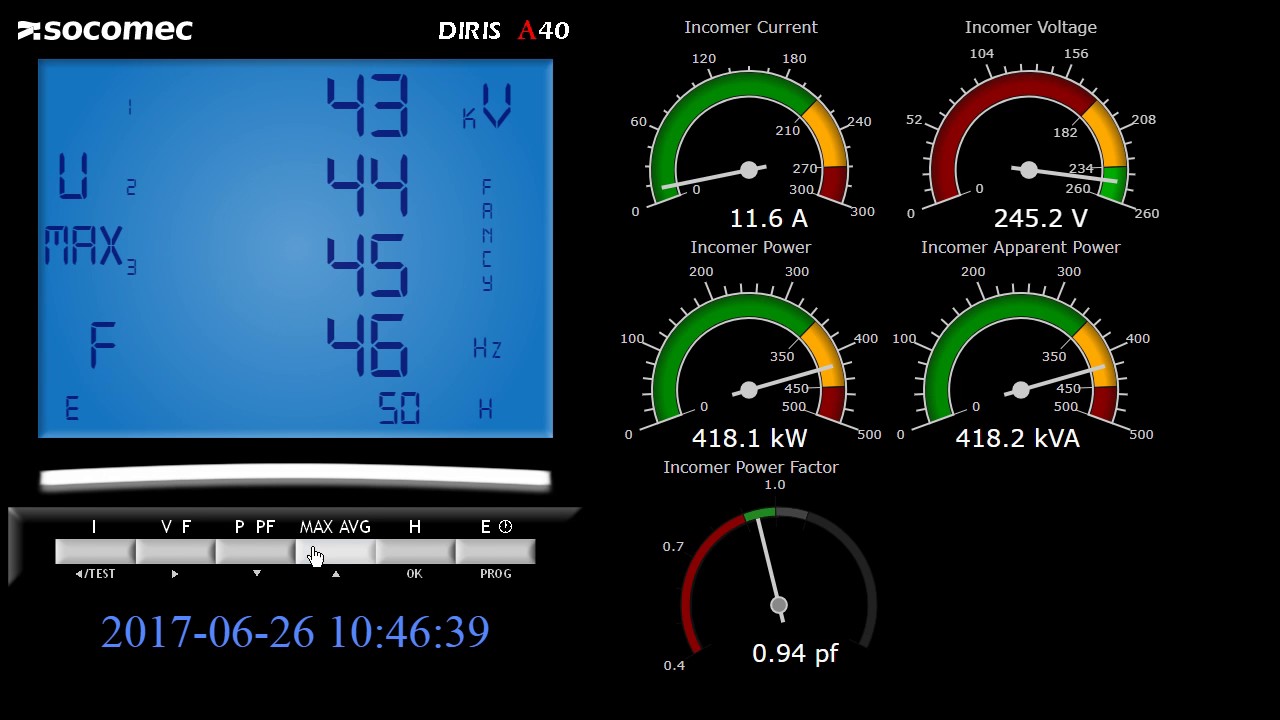Click the LCD value 46
This screenshot has width=1280, height=720.
click(368, 346)
